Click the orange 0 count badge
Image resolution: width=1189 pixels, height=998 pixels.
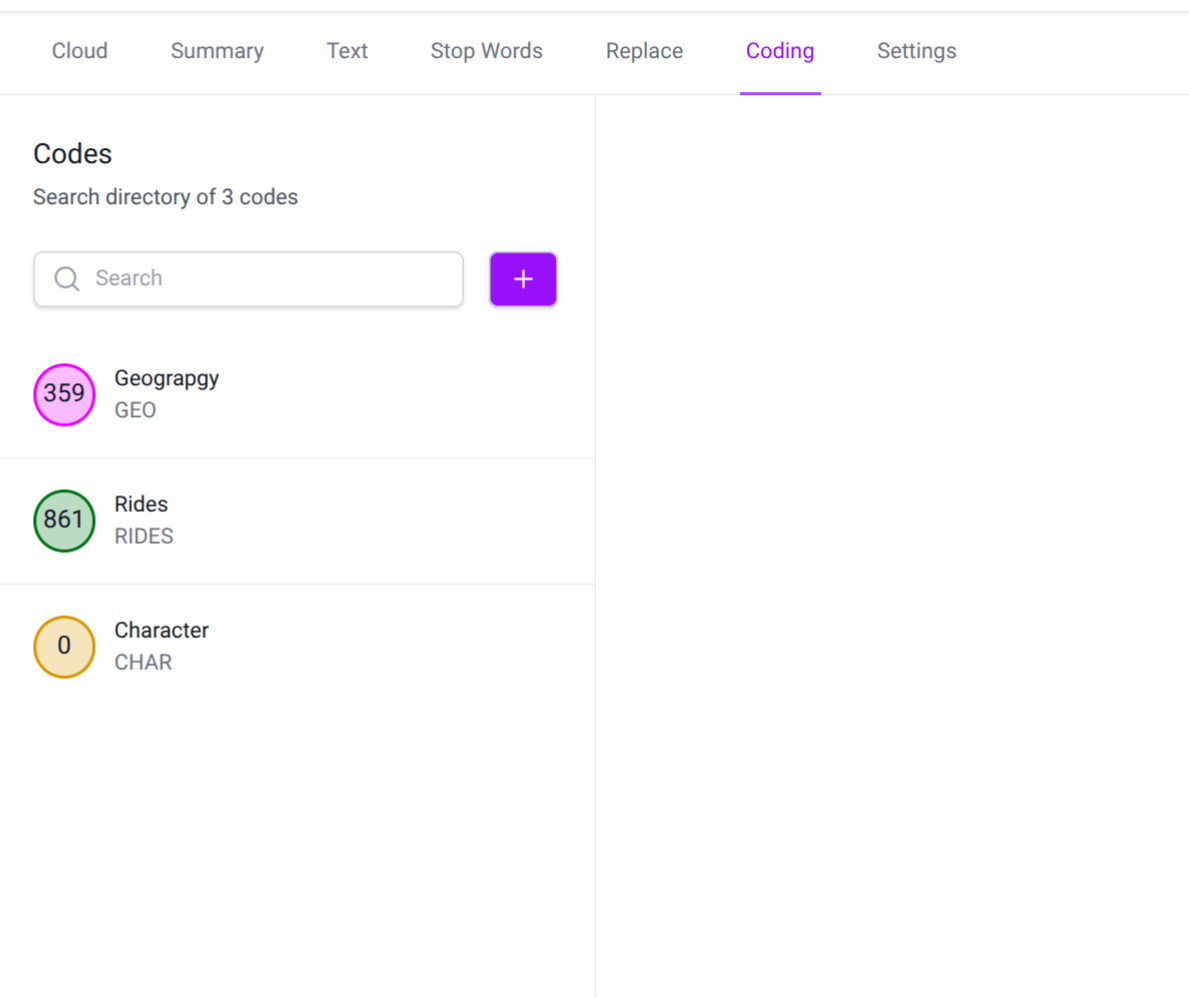tap(64, 647)
